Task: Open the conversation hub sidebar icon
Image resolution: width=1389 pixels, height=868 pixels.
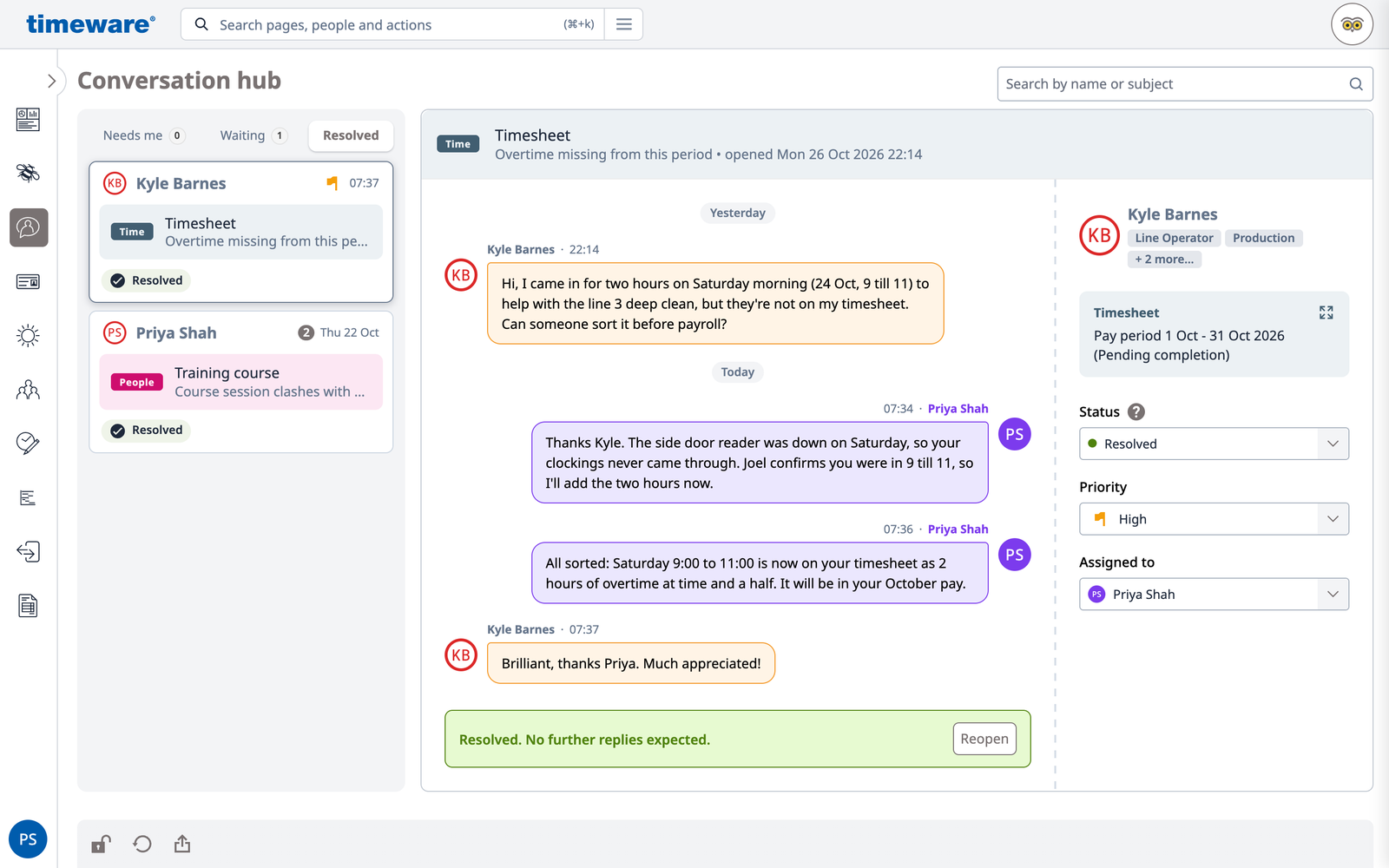Action: 29,227
